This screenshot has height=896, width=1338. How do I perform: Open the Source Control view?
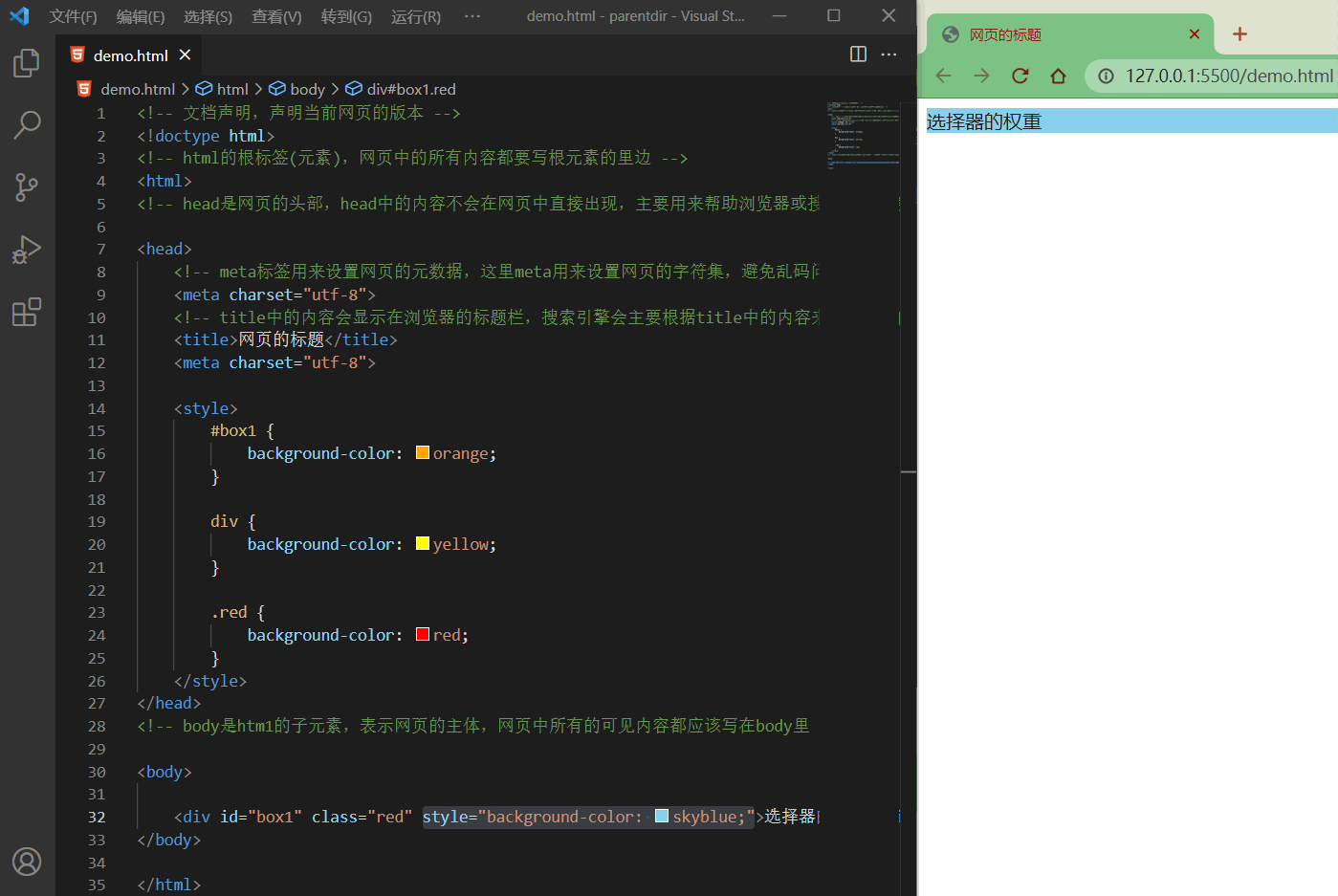coord(26,187)
